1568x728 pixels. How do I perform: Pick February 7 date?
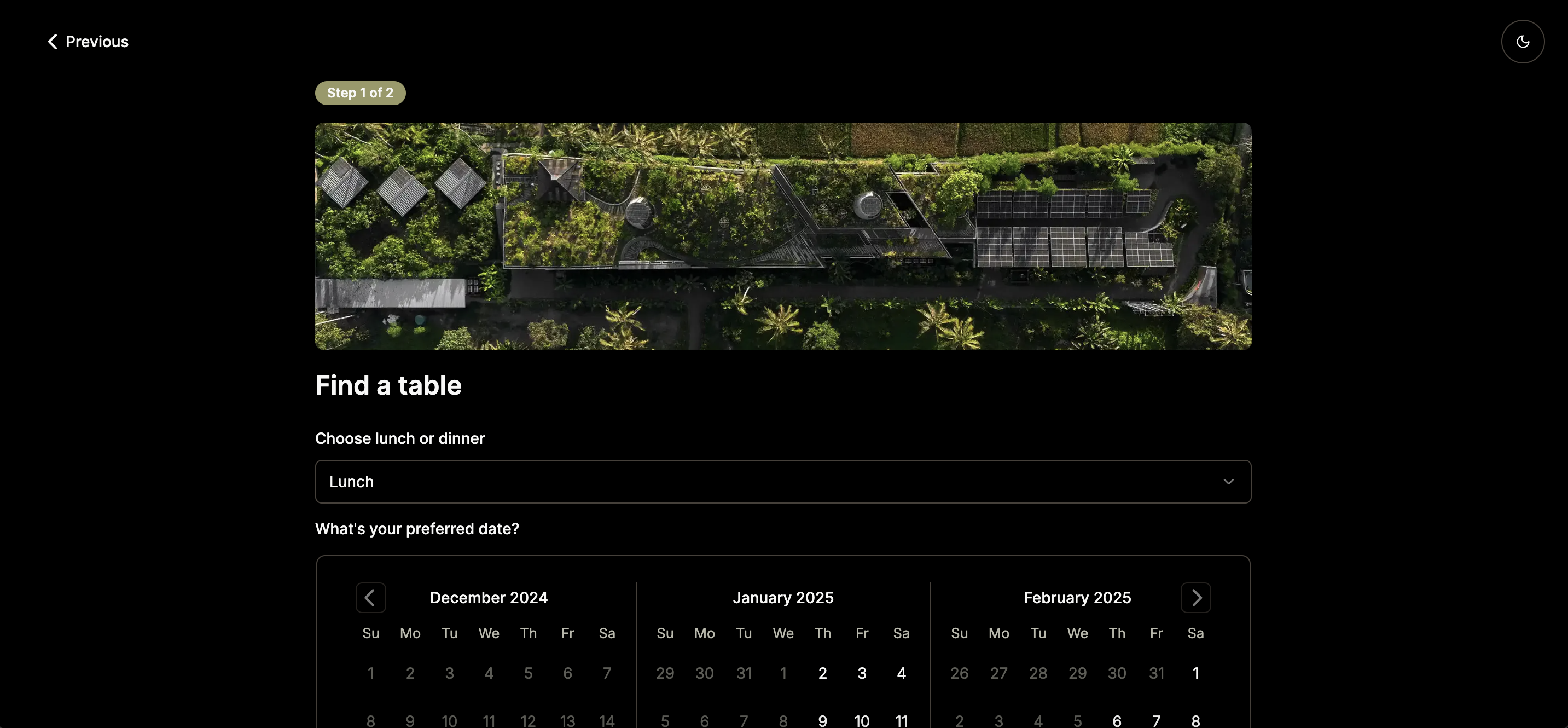1156,720
